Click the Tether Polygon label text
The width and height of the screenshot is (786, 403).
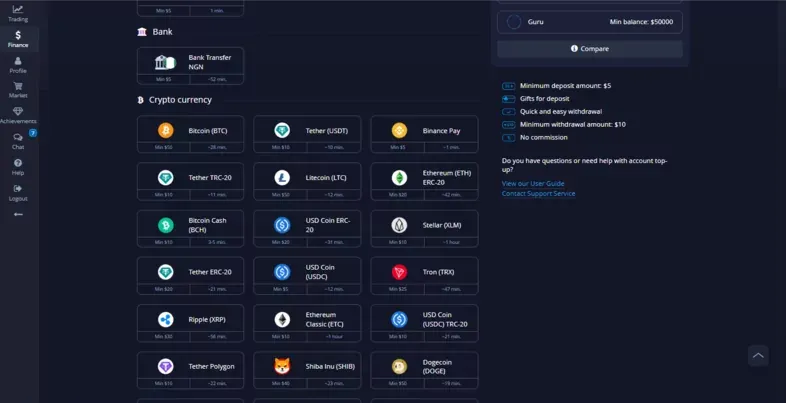click(211, 367)
